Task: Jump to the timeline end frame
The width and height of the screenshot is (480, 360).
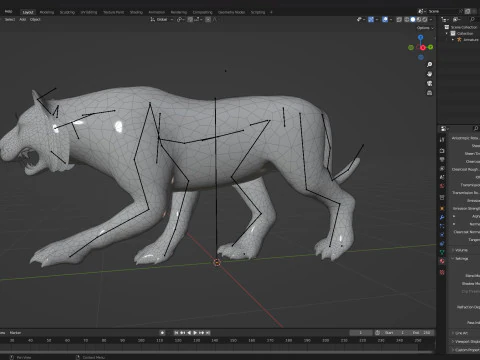Action: click(208, 333)
